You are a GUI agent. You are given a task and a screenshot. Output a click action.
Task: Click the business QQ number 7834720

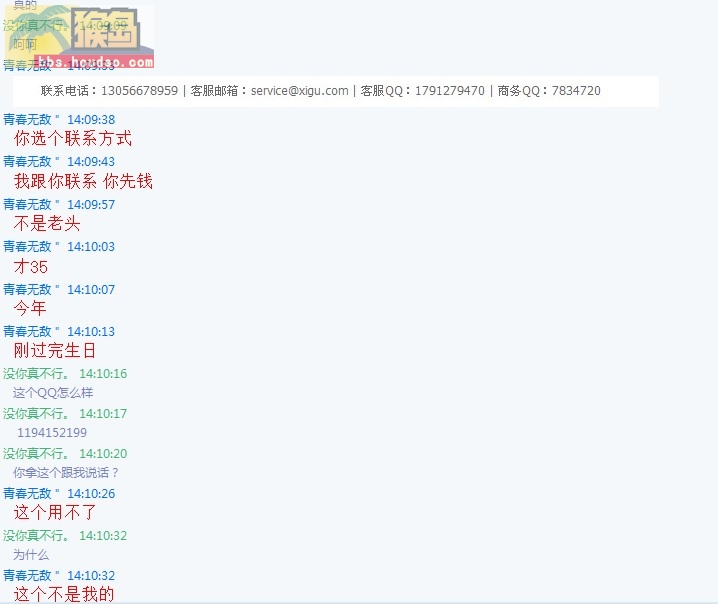pos(576,91)
